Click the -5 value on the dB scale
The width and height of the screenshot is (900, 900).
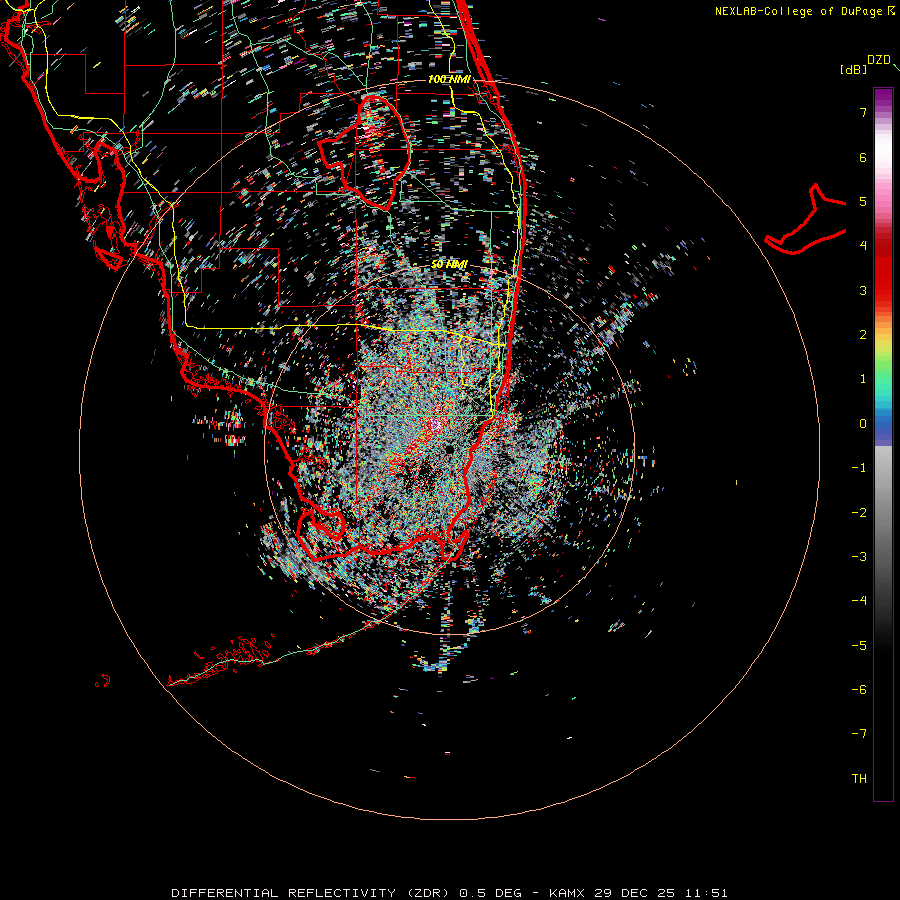(x=859, y=646)
